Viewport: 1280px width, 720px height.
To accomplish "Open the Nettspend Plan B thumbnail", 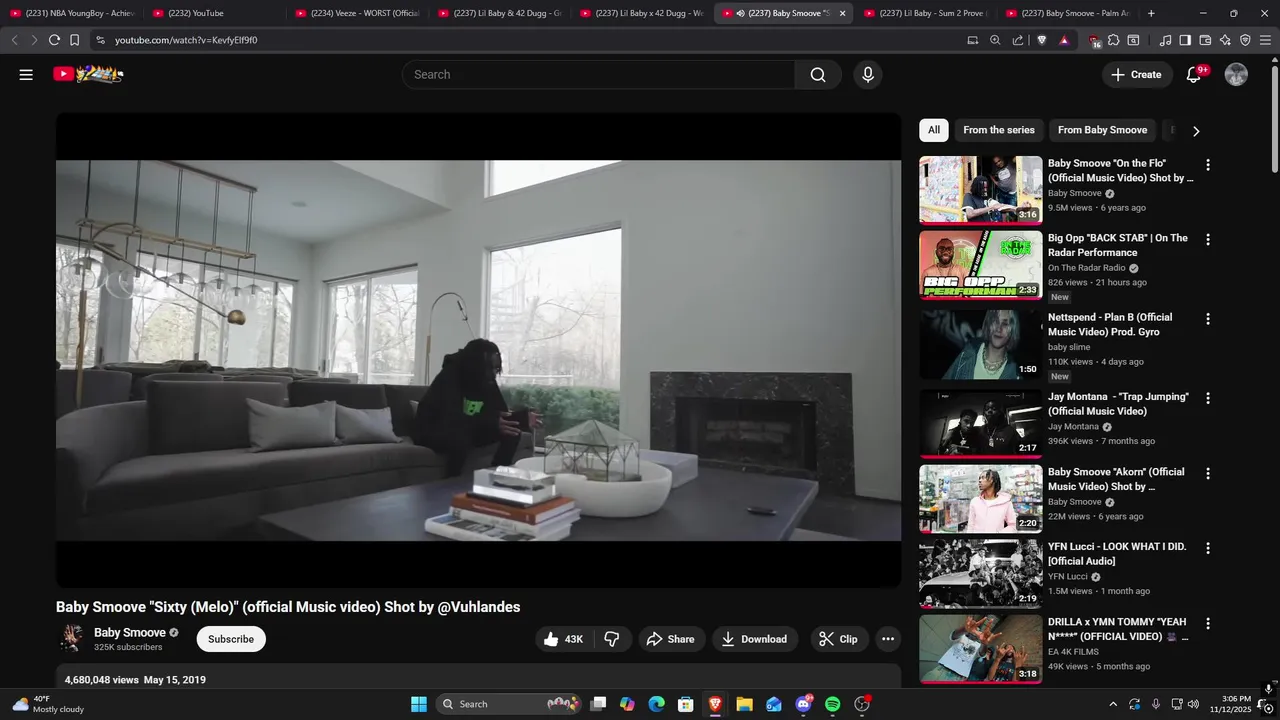I will point(981,344).
